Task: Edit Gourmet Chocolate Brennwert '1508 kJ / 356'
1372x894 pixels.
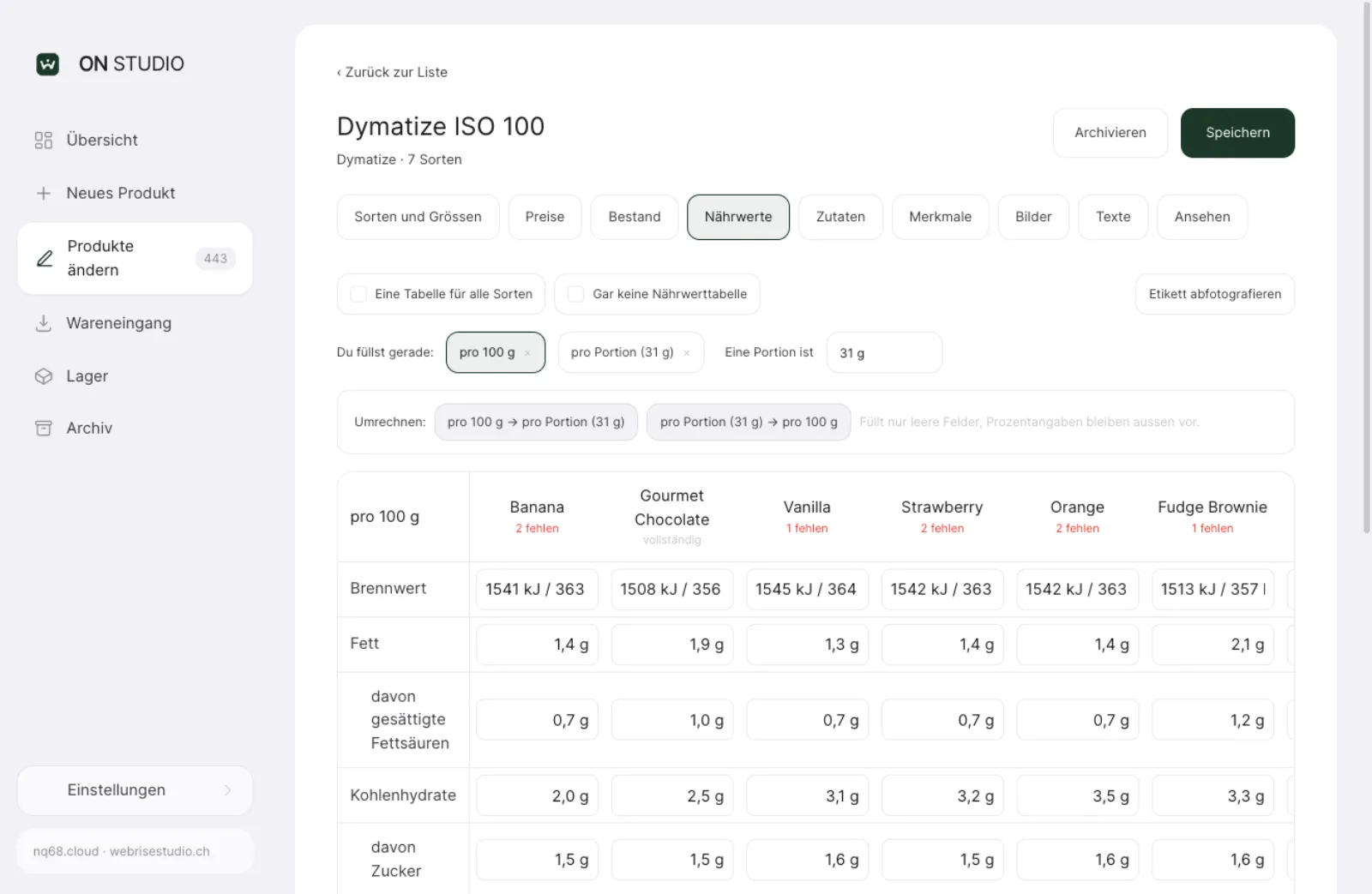Action: coord(672,589)
